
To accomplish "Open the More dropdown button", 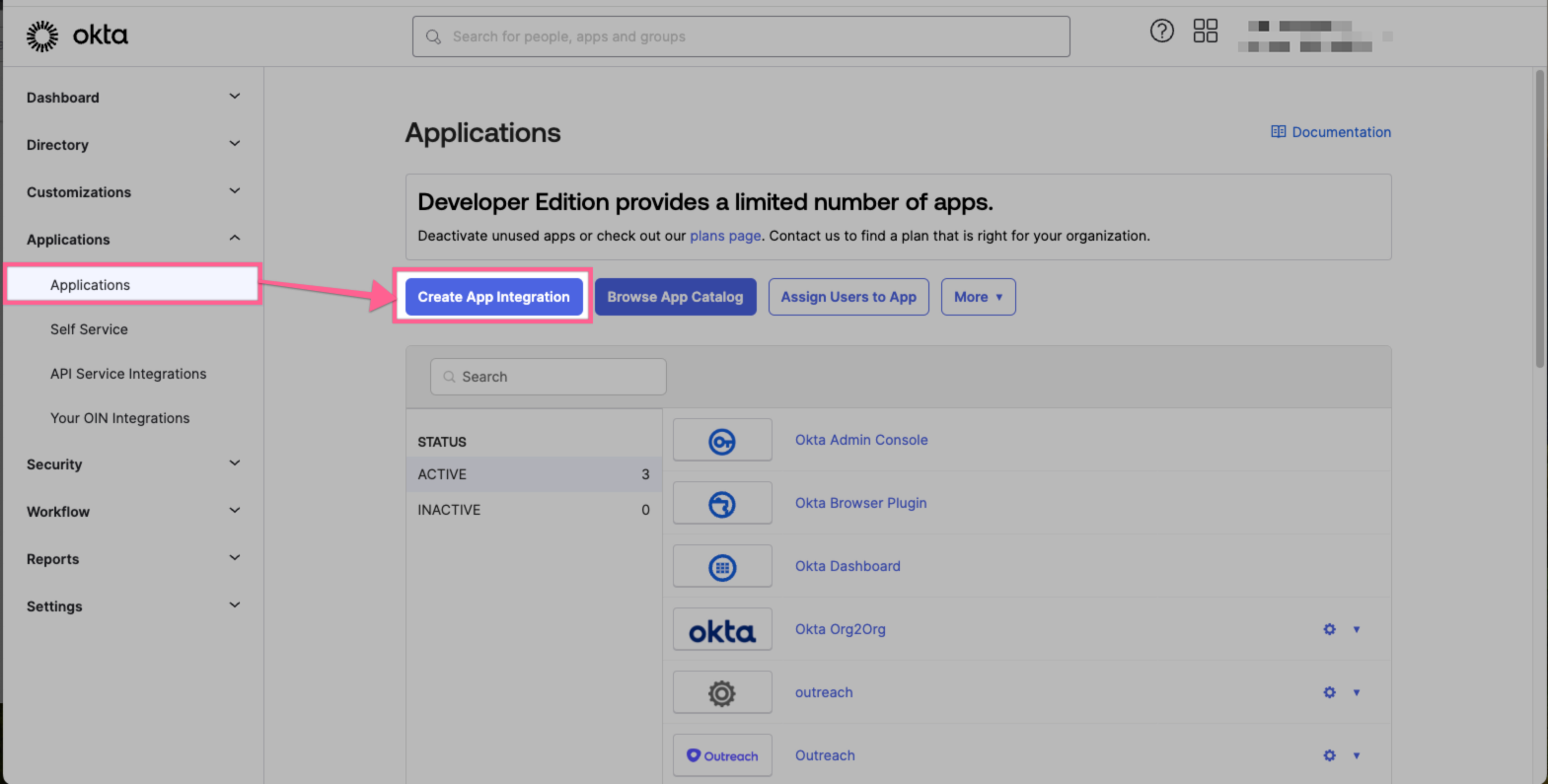I will pos(979,297).
